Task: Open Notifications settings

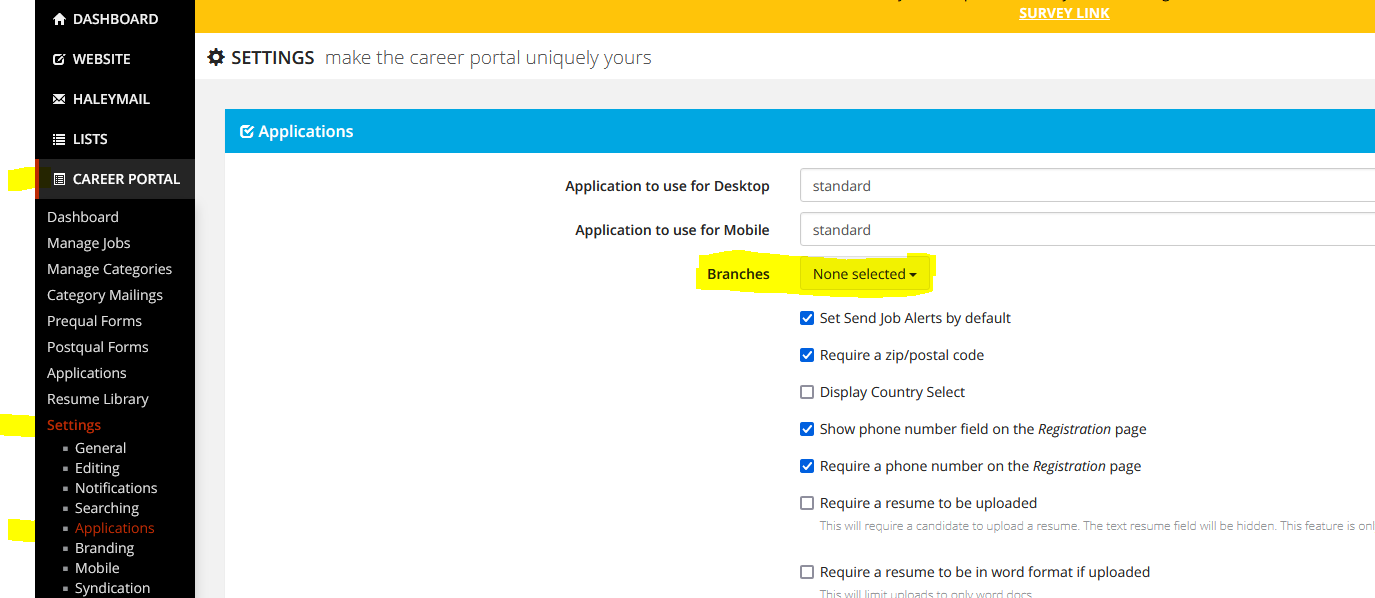Action: click(x=116, y=488)
